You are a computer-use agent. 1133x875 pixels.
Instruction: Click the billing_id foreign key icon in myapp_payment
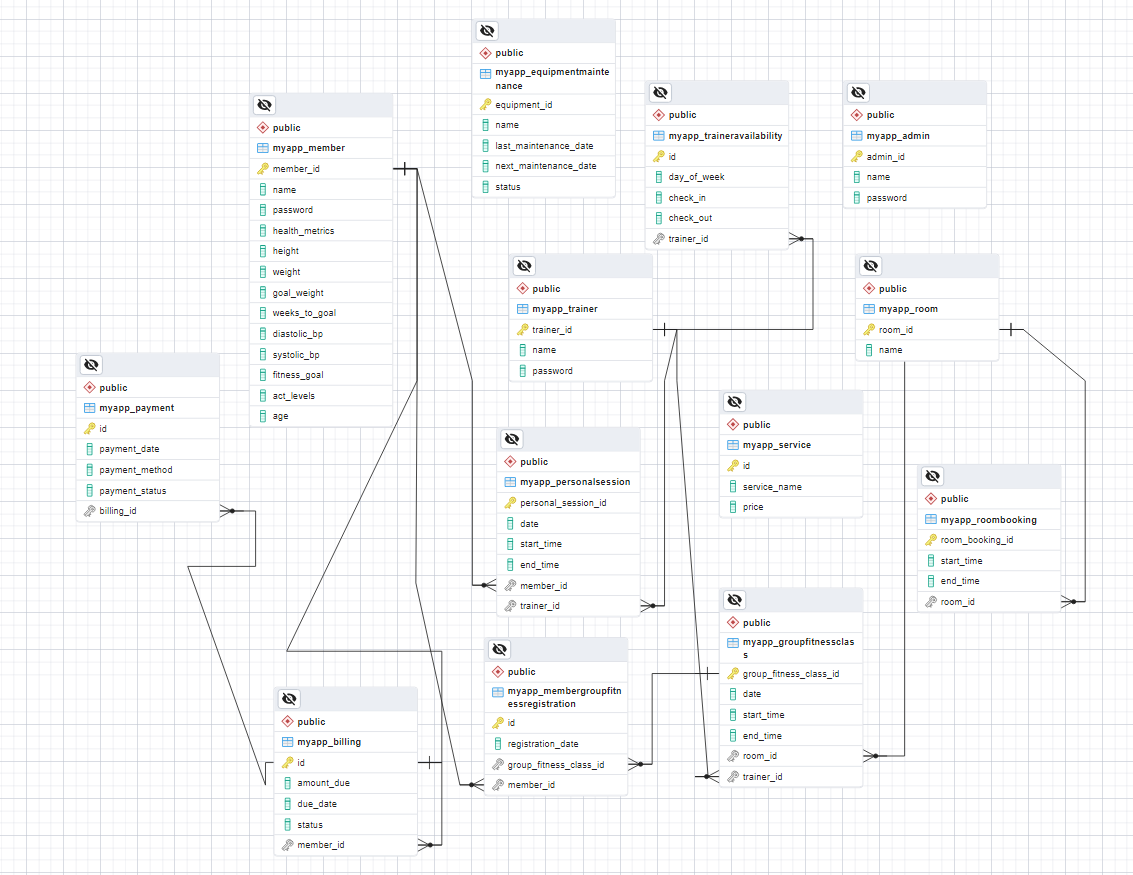point(90,511)
